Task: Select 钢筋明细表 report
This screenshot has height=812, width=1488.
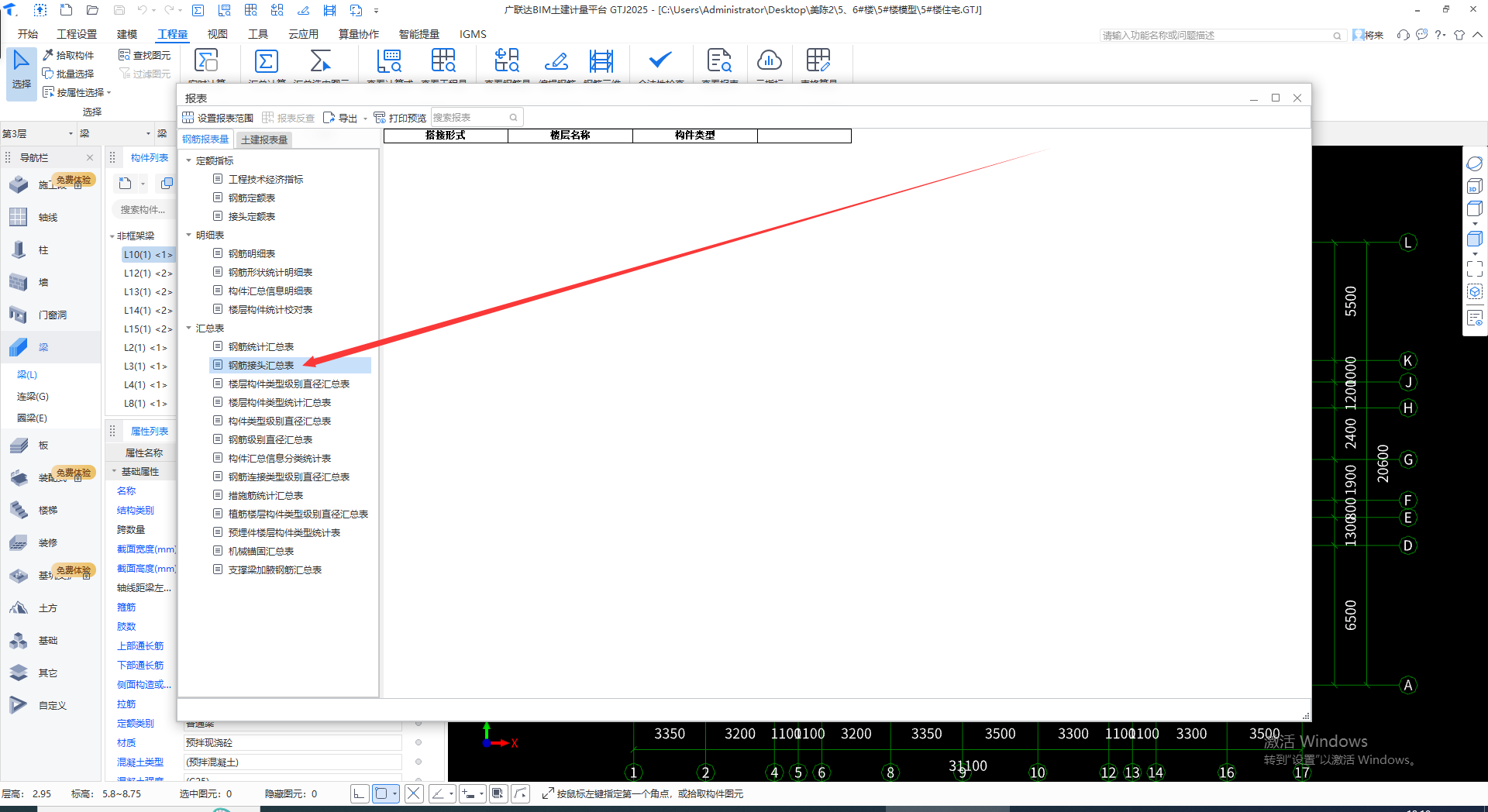Action: pyautogui.click(x=251, y=253)
